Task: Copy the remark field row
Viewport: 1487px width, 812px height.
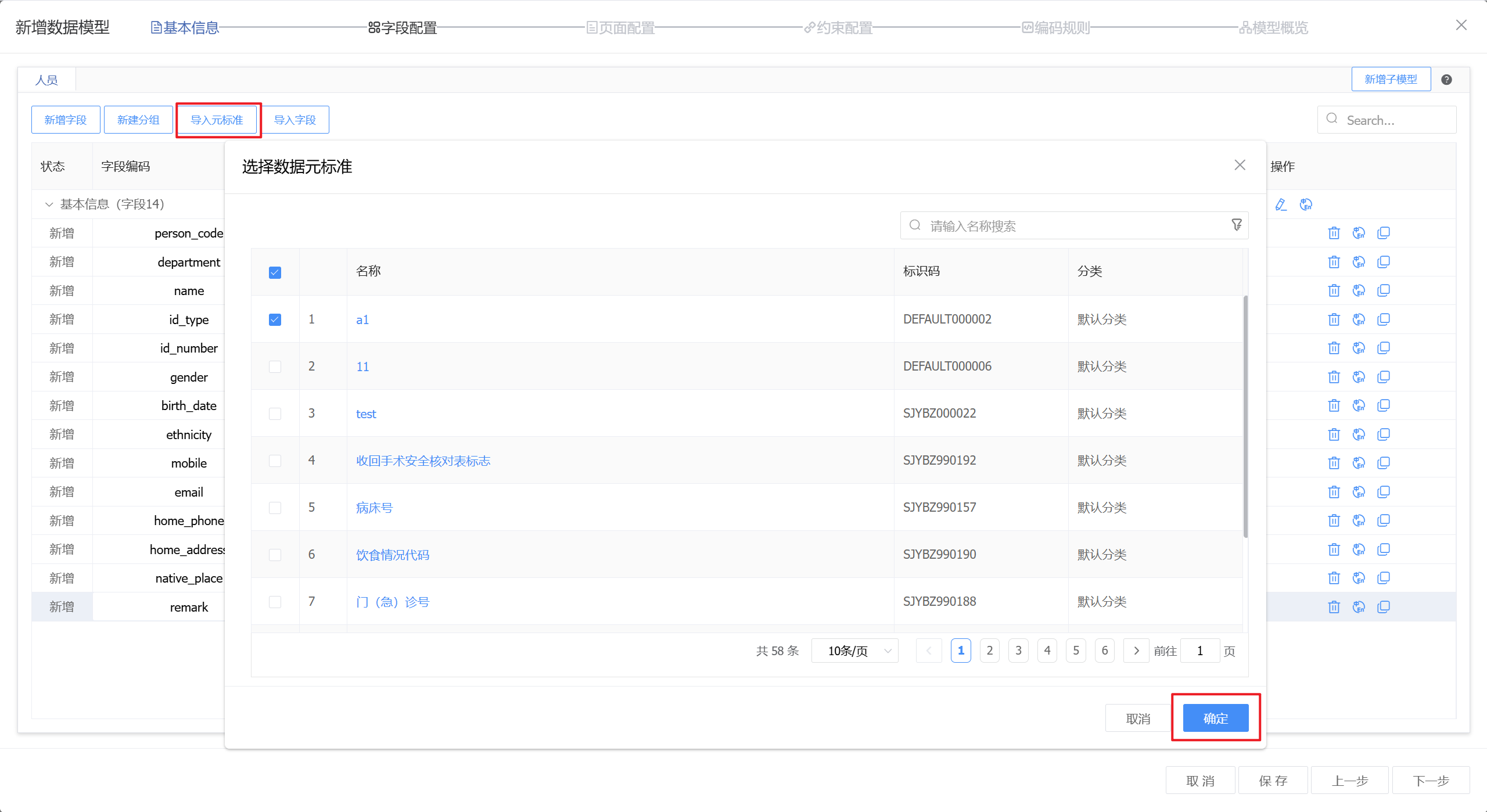Action: point(1384,607)
